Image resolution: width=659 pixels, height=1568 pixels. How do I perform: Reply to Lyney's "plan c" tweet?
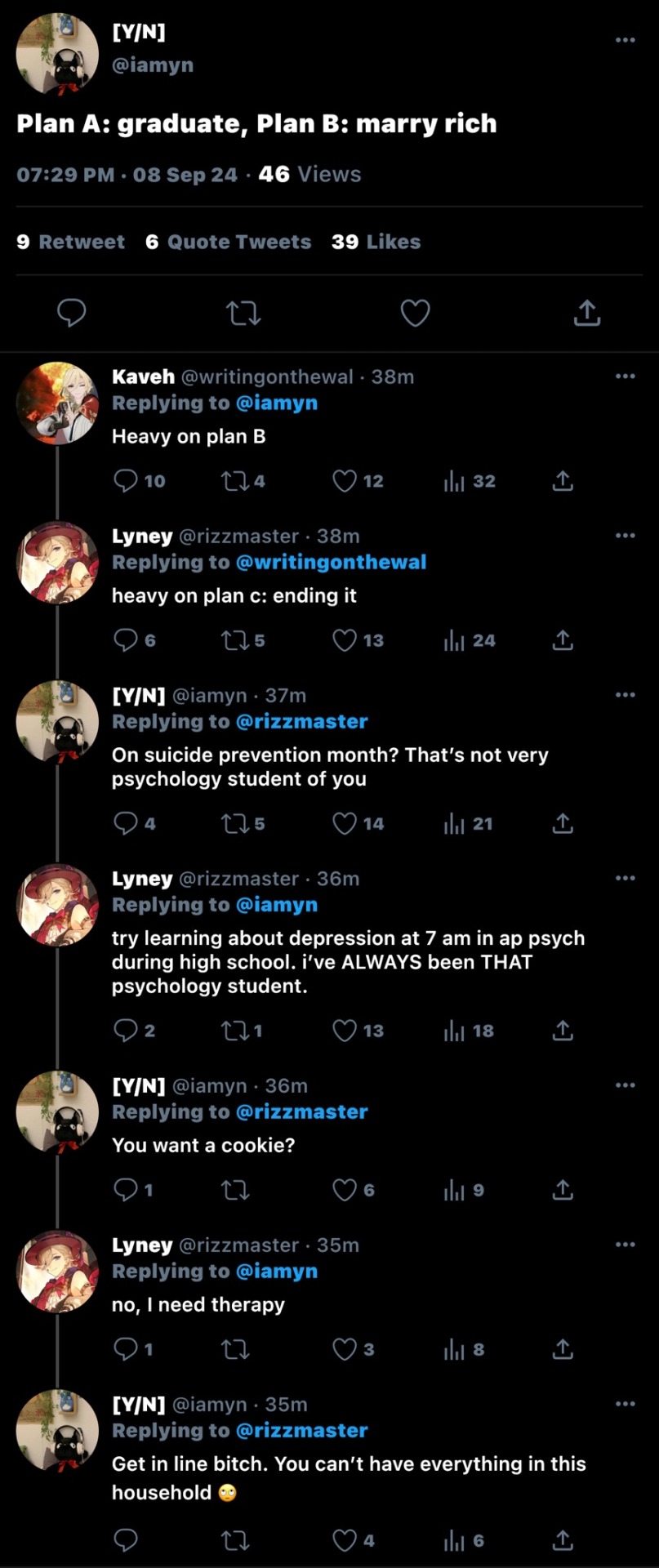tap(125, 640)
